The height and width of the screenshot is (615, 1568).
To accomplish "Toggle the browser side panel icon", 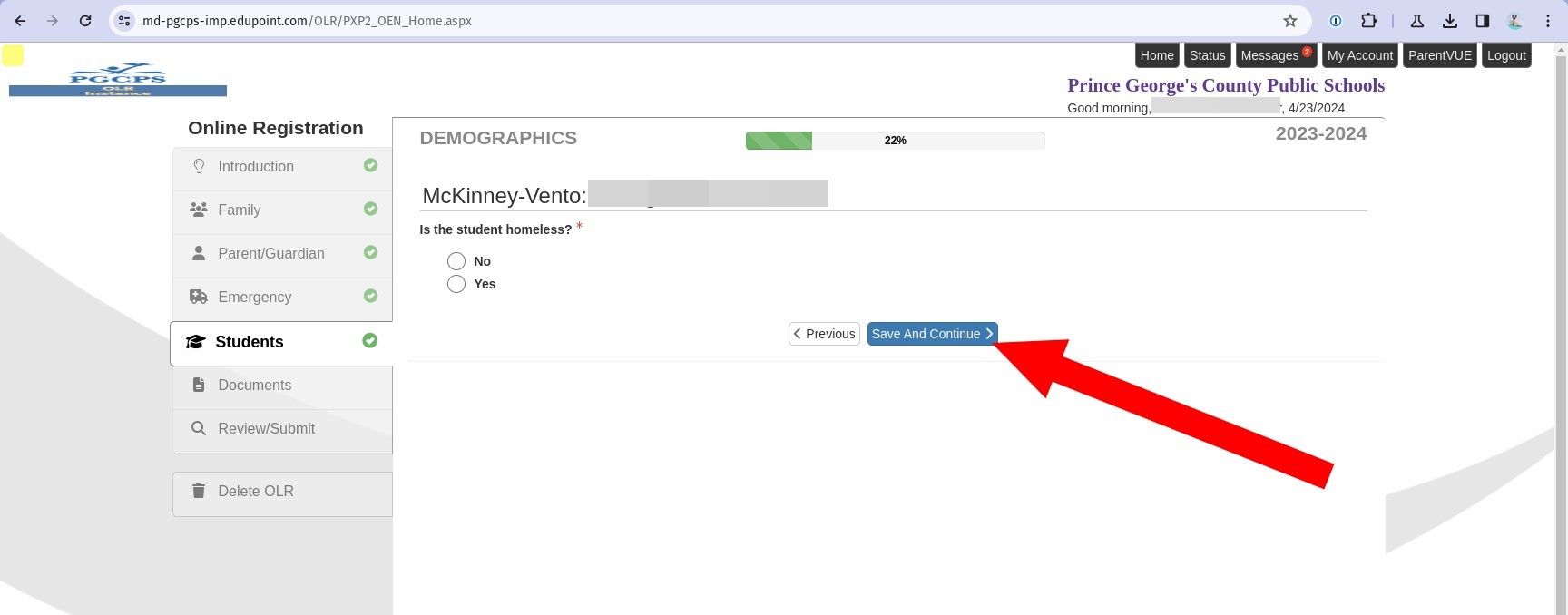I will pyautogui.click(x=1482, y=21).
